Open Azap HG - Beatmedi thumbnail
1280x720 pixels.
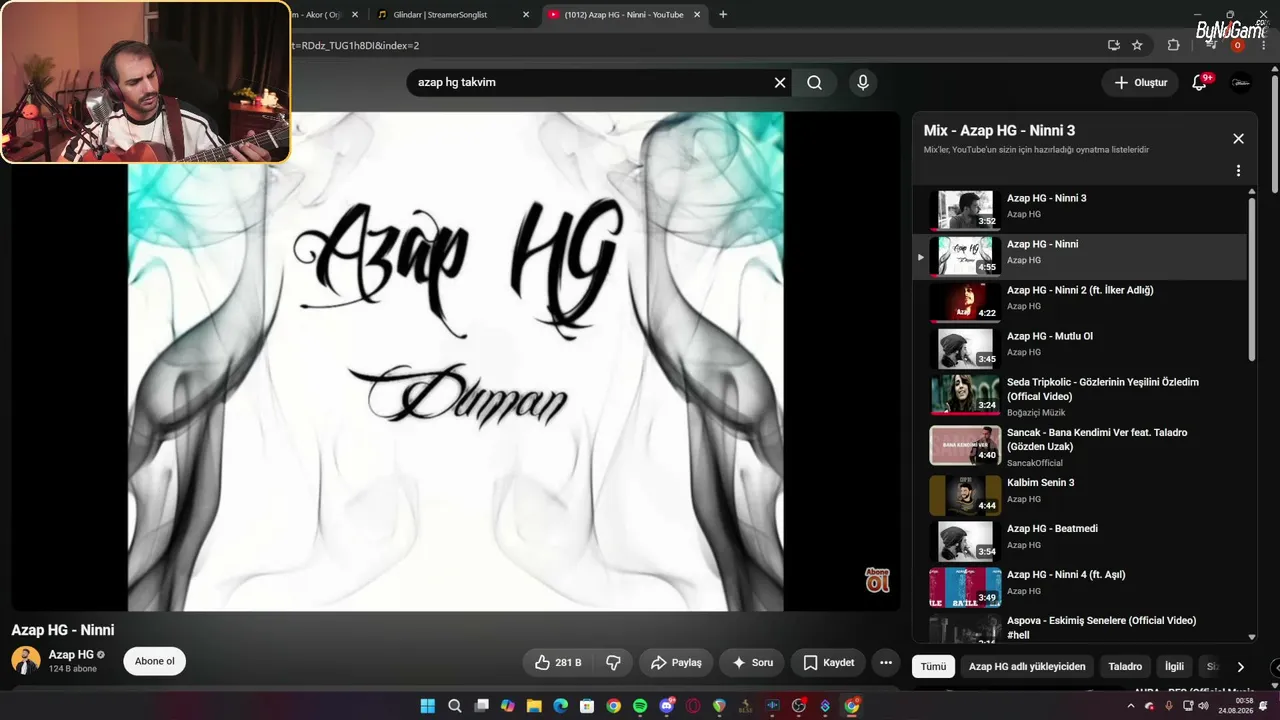point(965,541)
